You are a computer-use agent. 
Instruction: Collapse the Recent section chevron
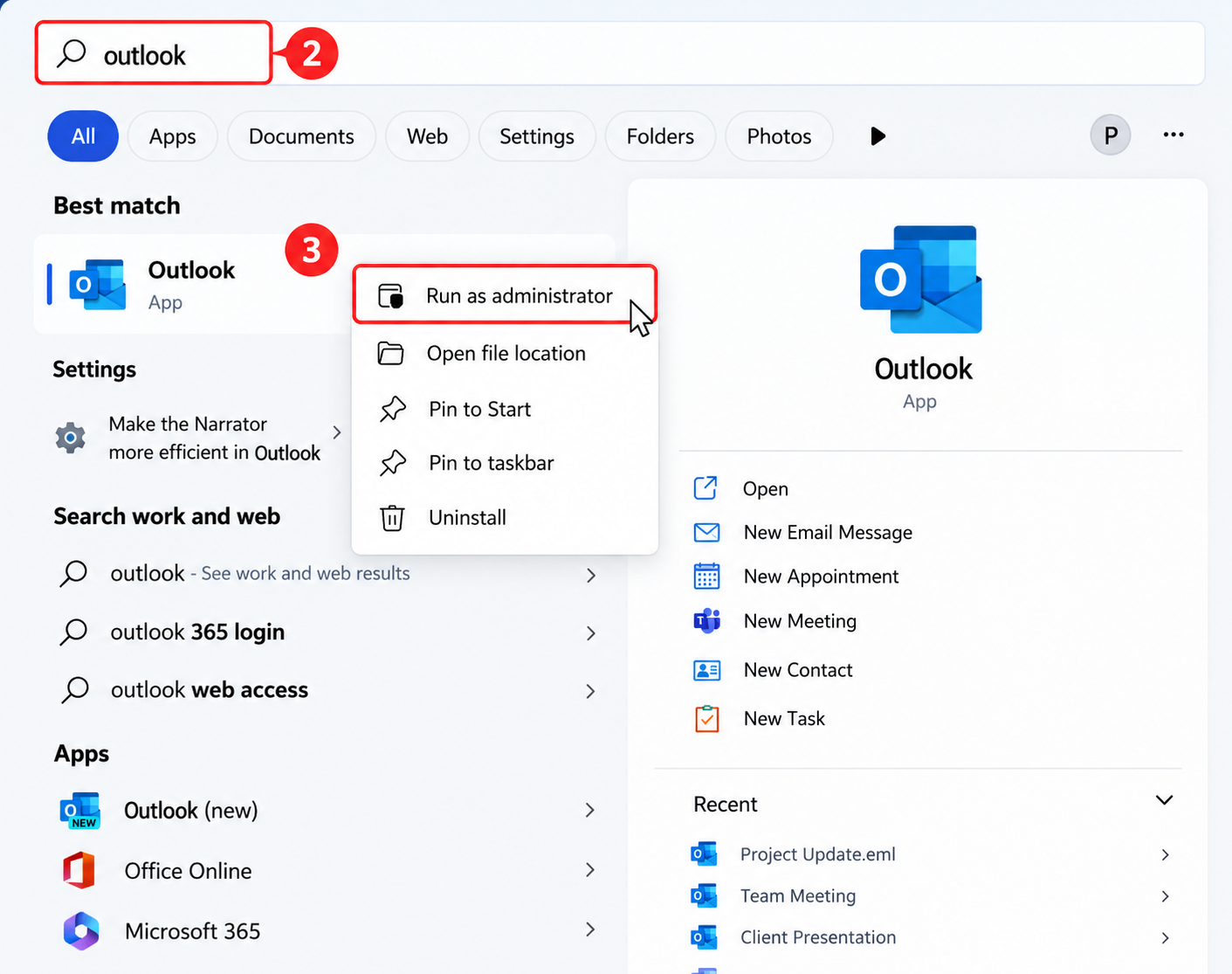1164,800
